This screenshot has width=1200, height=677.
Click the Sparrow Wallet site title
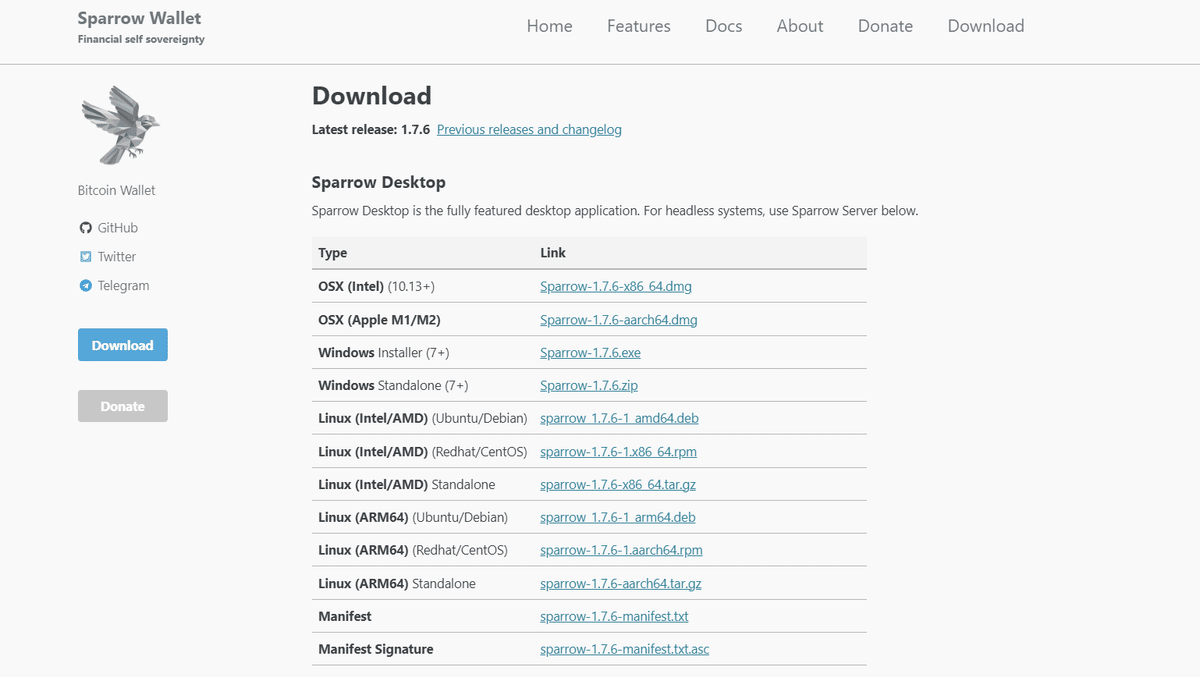tap(139, 18)
